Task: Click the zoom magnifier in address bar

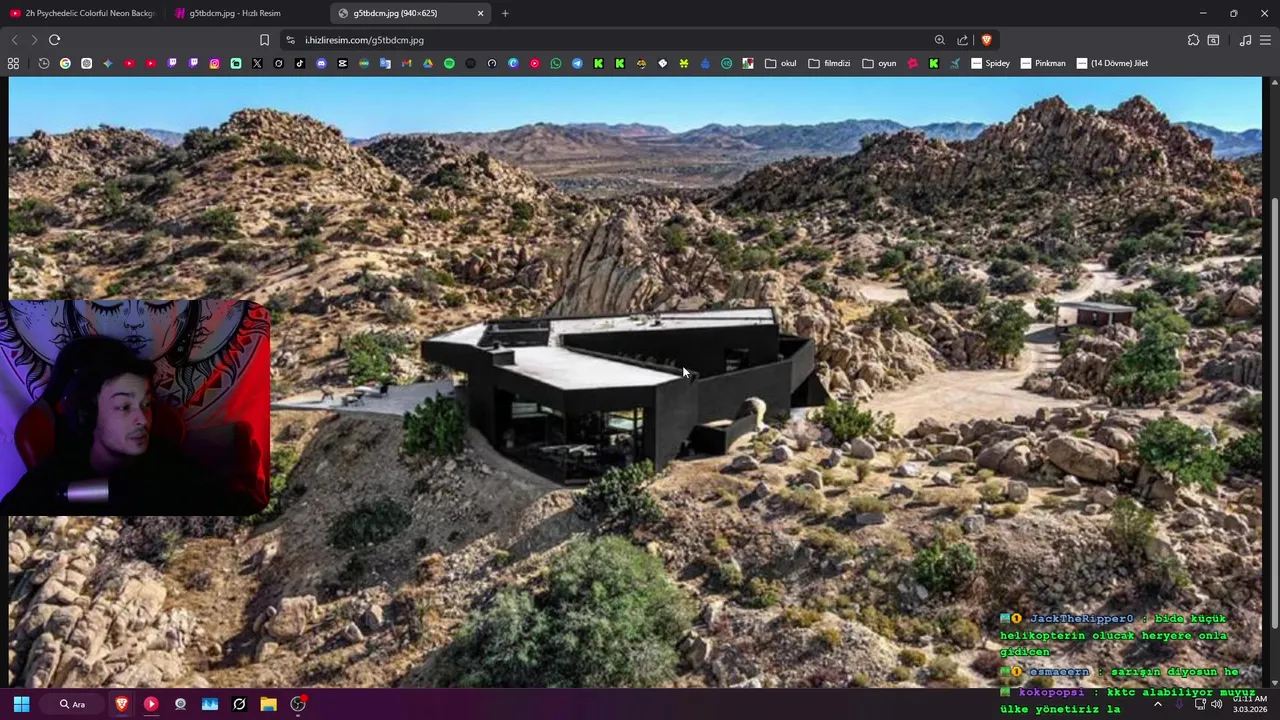Action: (x=939, y=40)
